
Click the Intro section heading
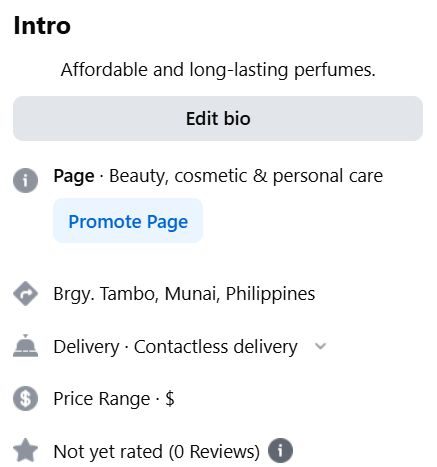coord(42,25)
